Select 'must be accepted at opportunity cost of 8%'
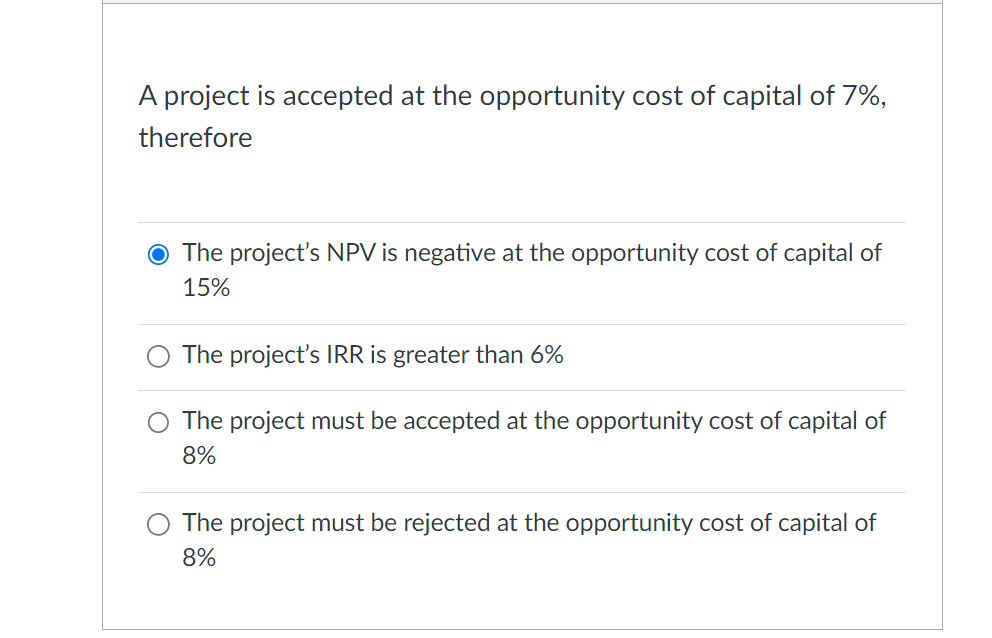The width and height of the screenshot is (992, 638). point(157,422)
